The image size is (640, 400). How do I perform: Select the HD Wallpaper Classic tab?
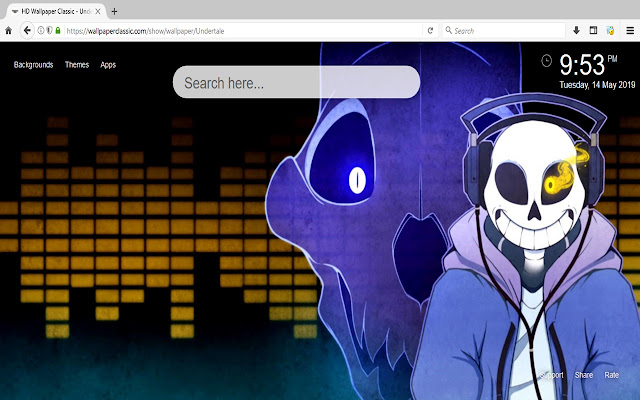tap(56, 11)
